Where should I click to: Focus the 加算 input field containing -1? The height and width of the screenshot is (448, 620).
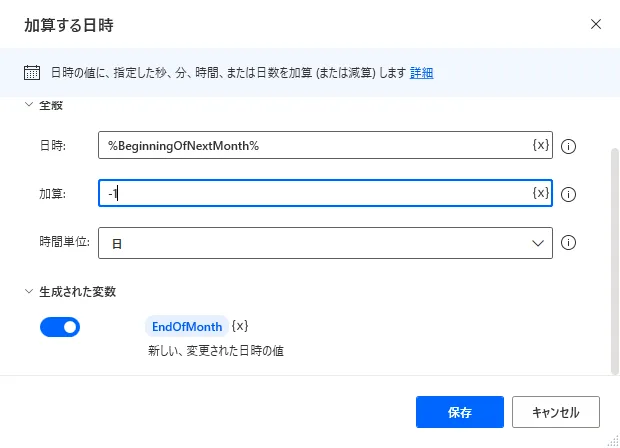click(315, 193)
